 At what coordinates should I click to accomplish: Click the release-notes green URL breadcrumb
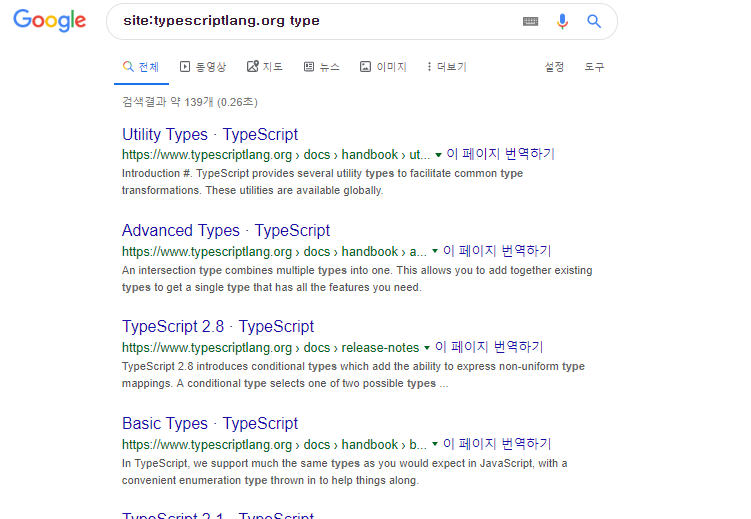[x=270, y=348]
